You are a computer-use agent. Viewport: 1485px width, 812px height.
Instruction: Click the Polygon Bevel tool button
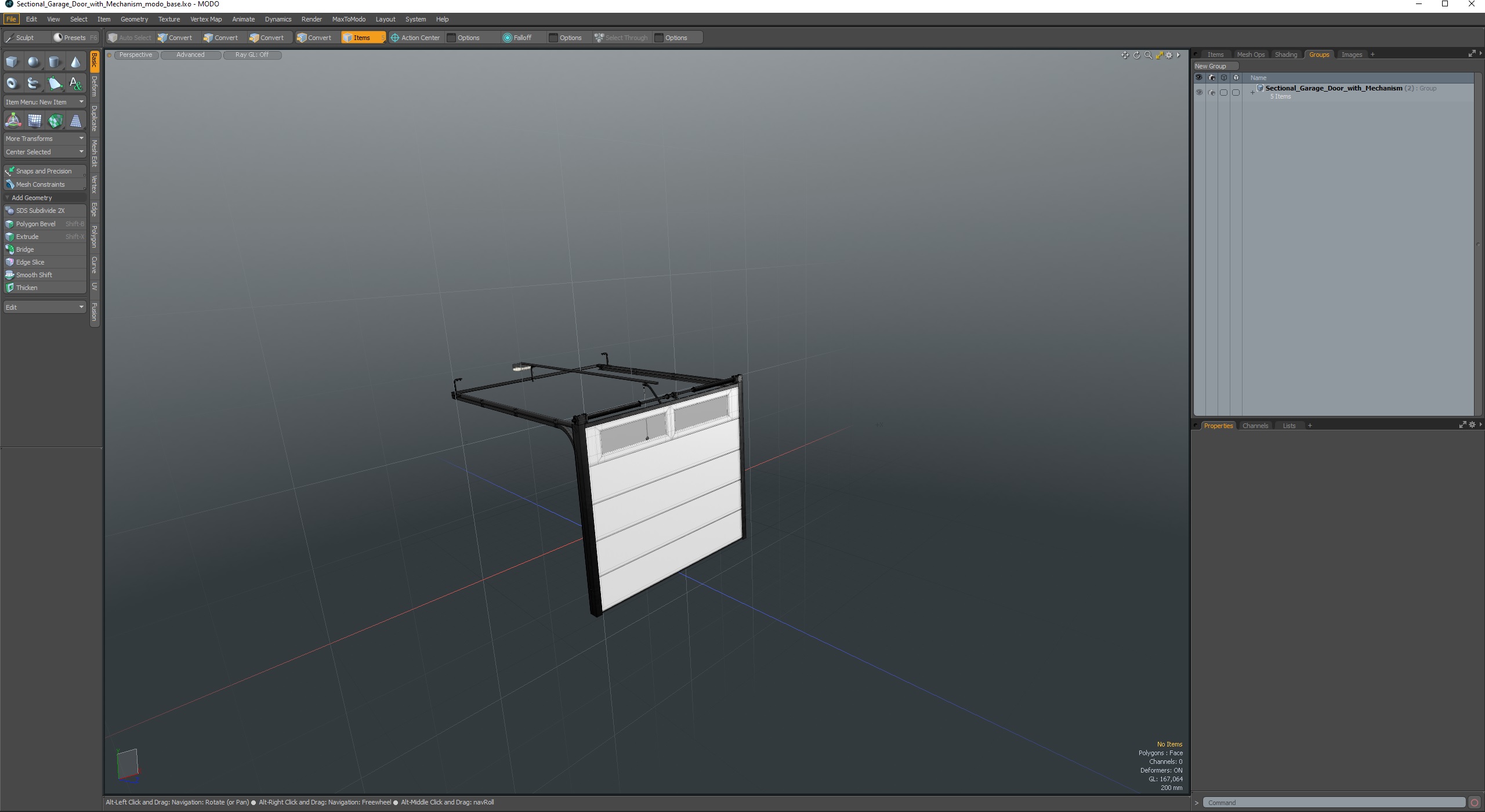(x=45, y=224)
